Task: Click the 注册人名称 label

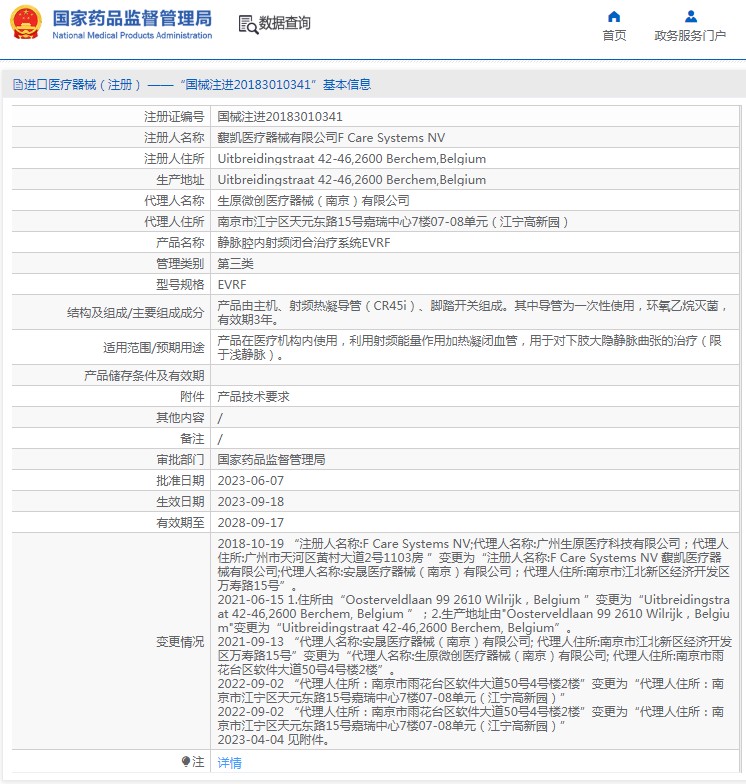Action: click(174, 138)
